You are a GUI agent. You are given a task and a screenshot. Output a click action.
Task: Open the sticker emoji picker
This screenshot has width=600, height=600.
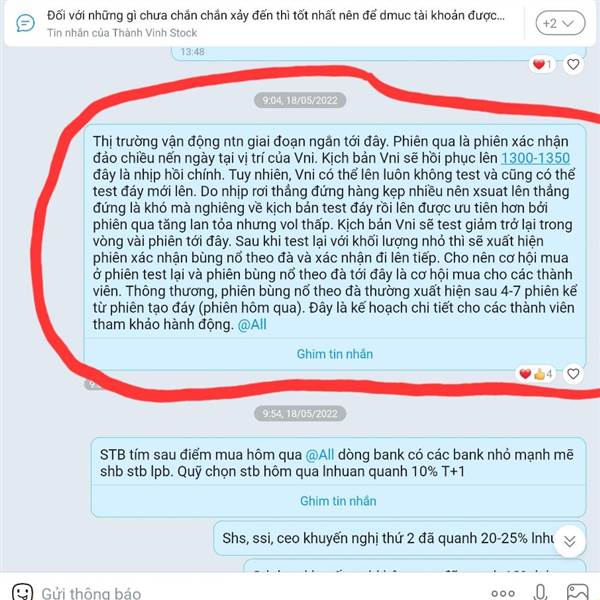tap(22, 592)
